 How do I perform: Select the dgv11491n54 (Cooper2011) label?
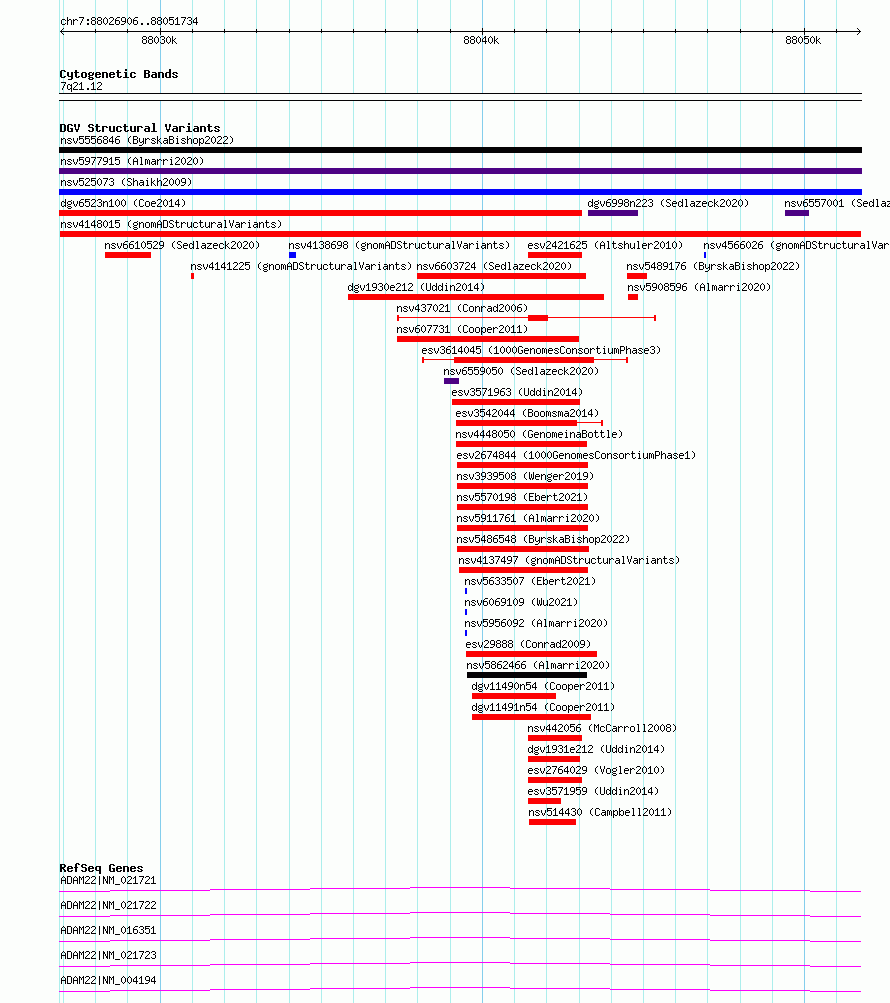tap(543, 708)
